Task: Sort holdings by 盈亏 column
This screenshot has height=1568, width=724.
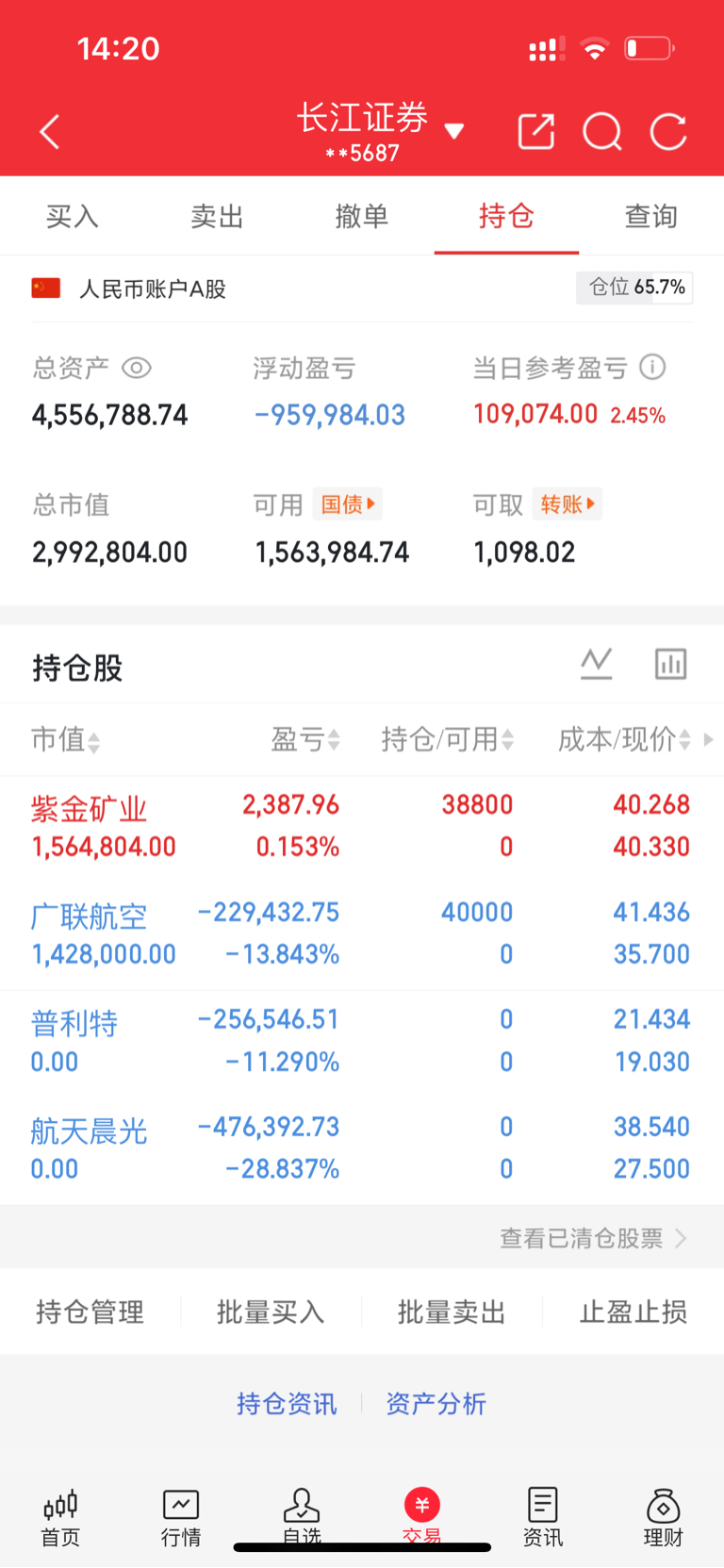Action: (x=305, y=740)
